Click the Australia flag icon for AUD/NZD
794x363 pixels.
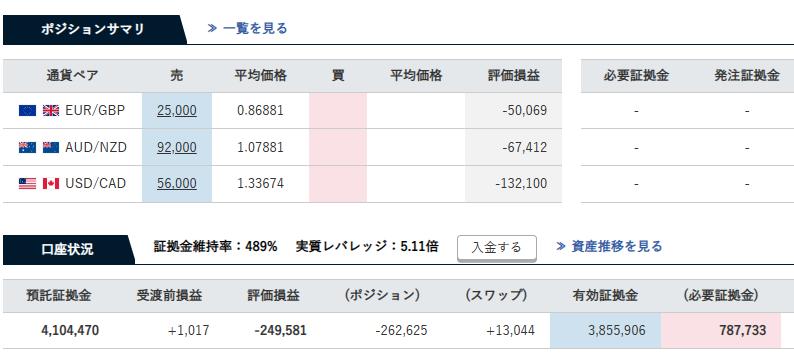tap(27, 147)
